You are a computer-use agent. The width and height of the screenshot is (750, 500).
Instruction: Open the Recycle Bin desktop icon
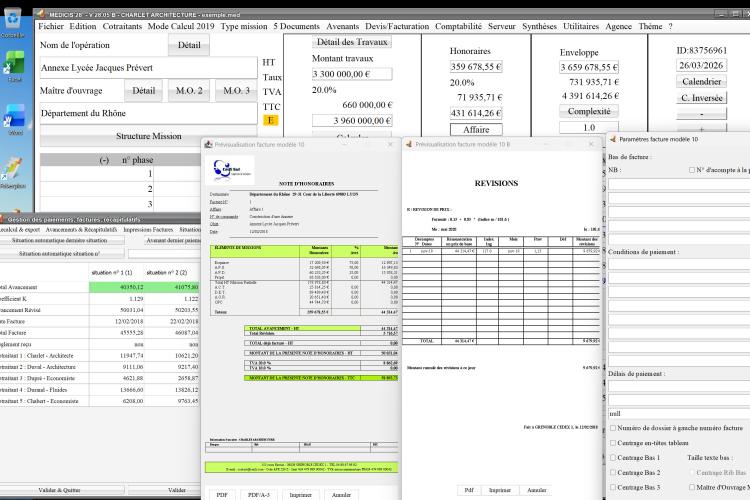pos(13,20)
